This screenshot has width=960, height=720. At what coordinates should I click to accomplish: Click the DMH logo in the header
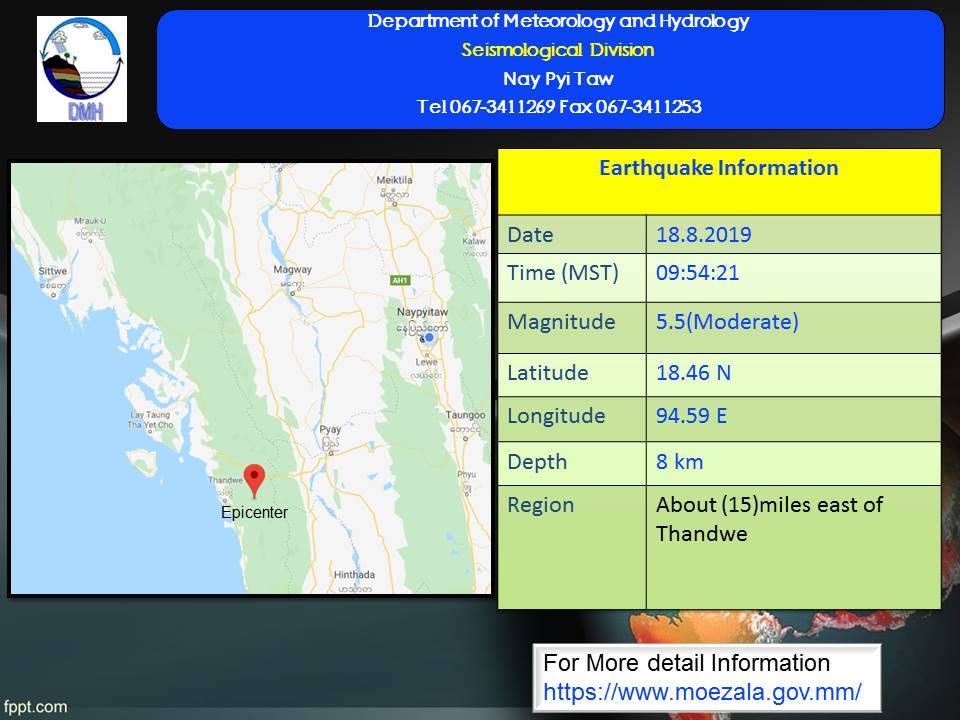82,69
